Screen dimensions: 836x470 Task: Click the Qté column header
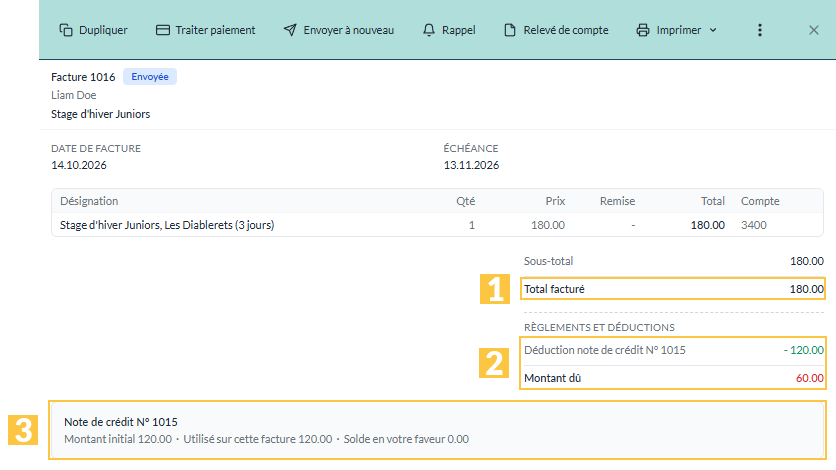(465, 201)
